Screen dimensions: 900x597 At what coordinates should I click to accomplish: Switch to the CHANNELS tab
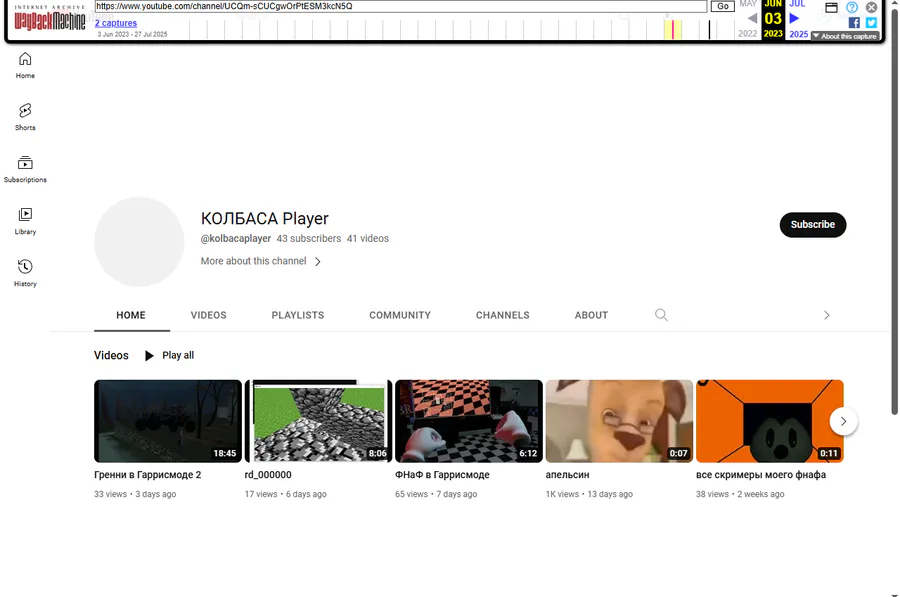click(x=503, y=315)
